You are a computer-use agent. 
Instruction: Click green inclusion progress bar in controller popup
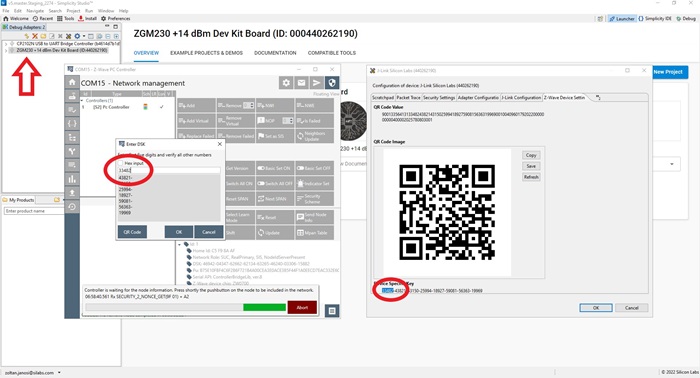coord(264,307)
